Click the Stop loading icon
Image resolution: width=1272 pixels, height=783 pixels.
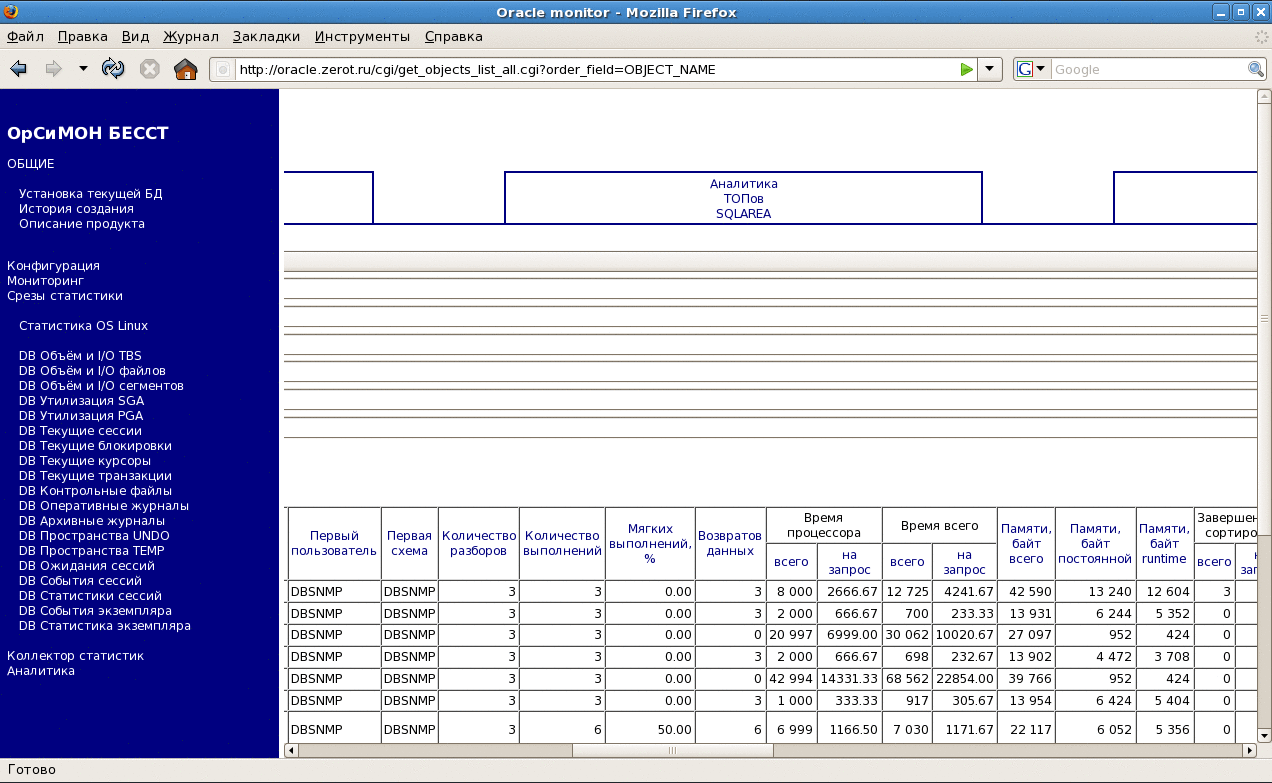(x=150, y=69)
